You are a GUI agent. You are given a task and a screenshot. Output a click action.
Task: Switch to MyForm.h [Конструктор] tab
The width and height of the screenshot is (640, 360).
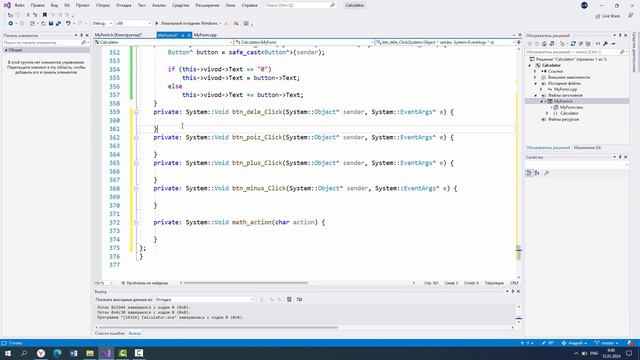(118, 36)
